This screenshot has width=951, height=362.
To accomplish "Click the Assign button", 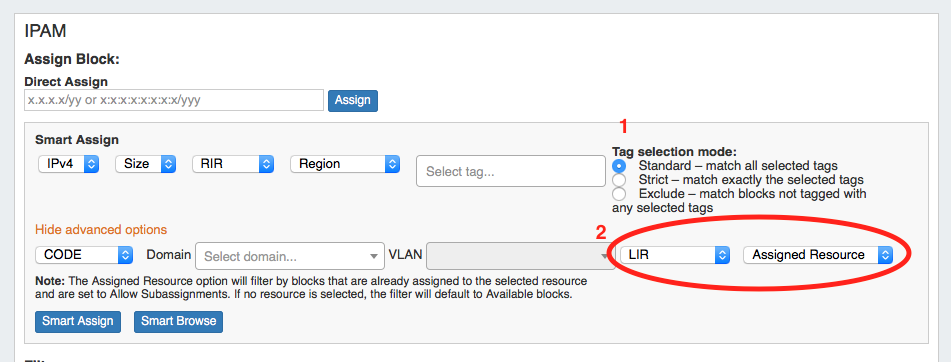I will tap(353, 101).
